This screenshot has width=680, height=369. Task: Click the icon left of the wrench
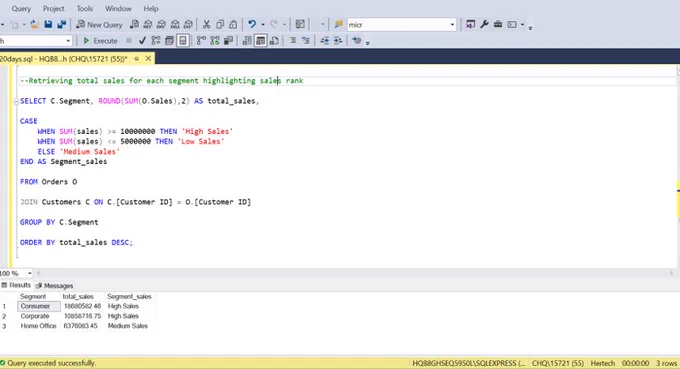pos(470,25)
